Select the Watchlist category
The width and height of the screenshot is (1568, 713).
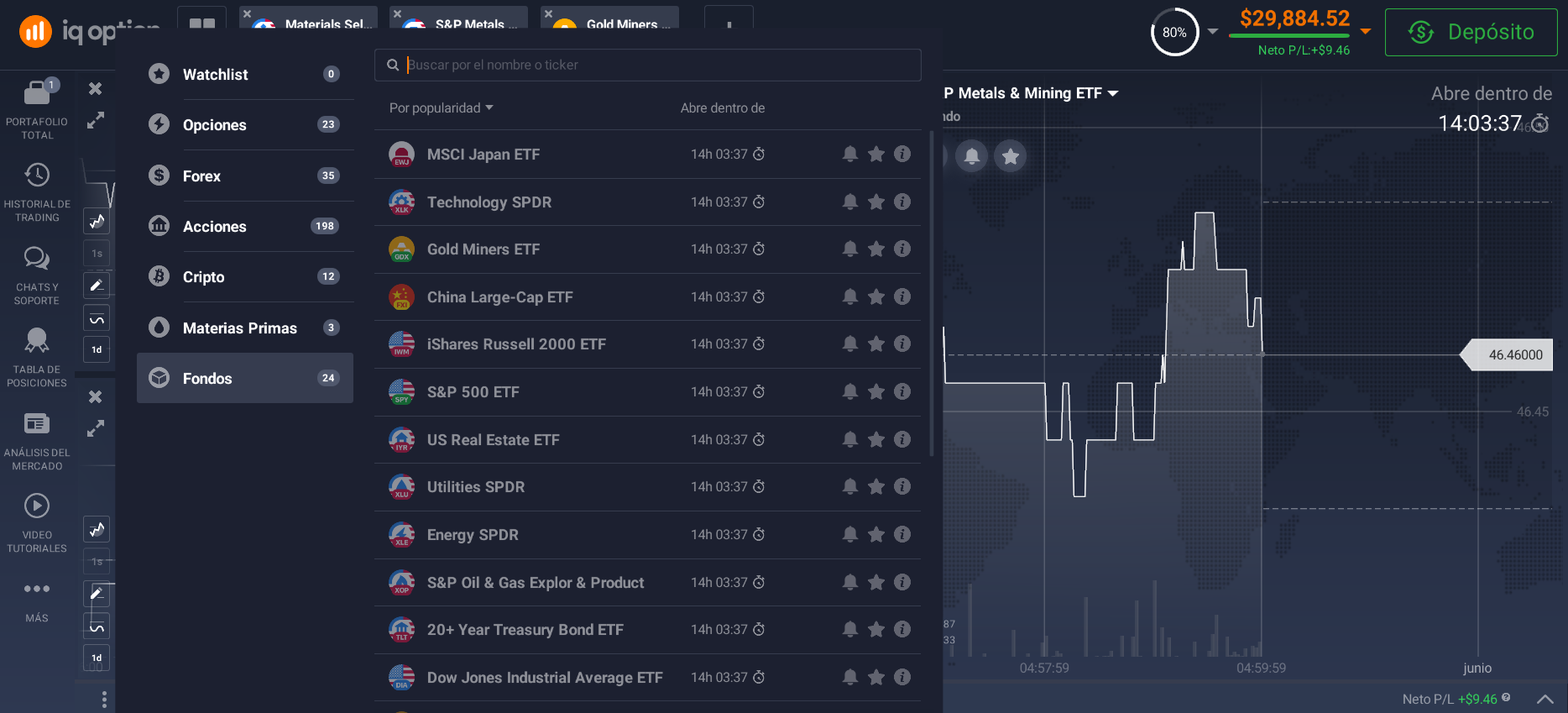point(245,75)
